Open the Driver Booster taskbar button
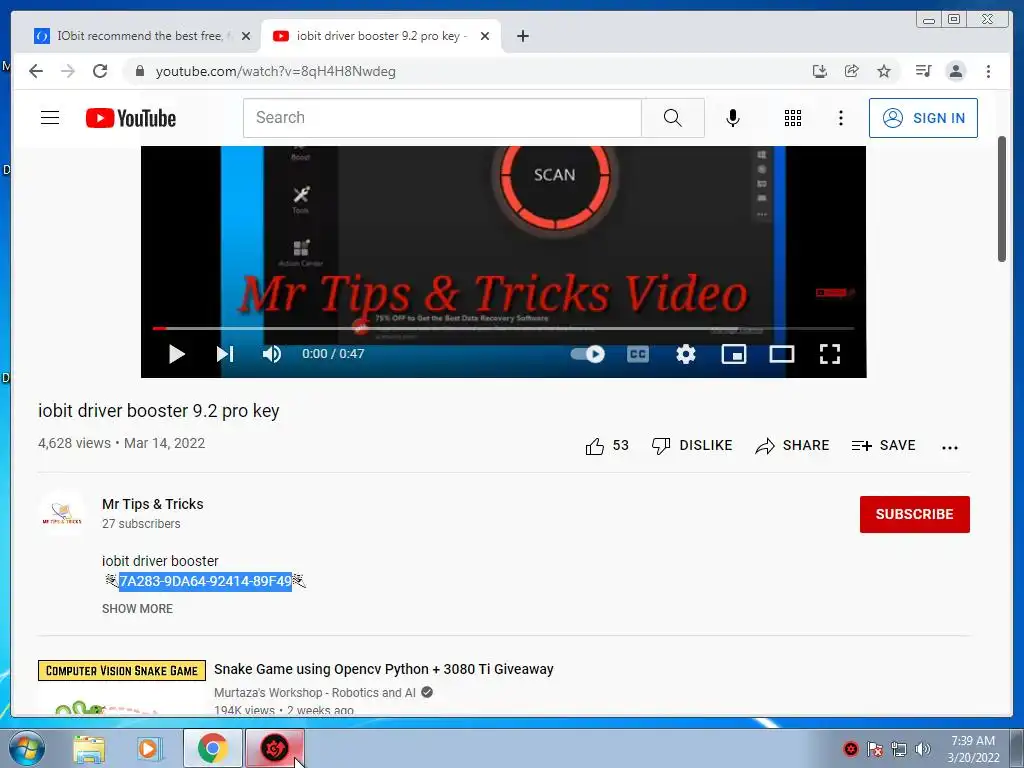Screen dimensions: 1024x768 click(274, 748)
